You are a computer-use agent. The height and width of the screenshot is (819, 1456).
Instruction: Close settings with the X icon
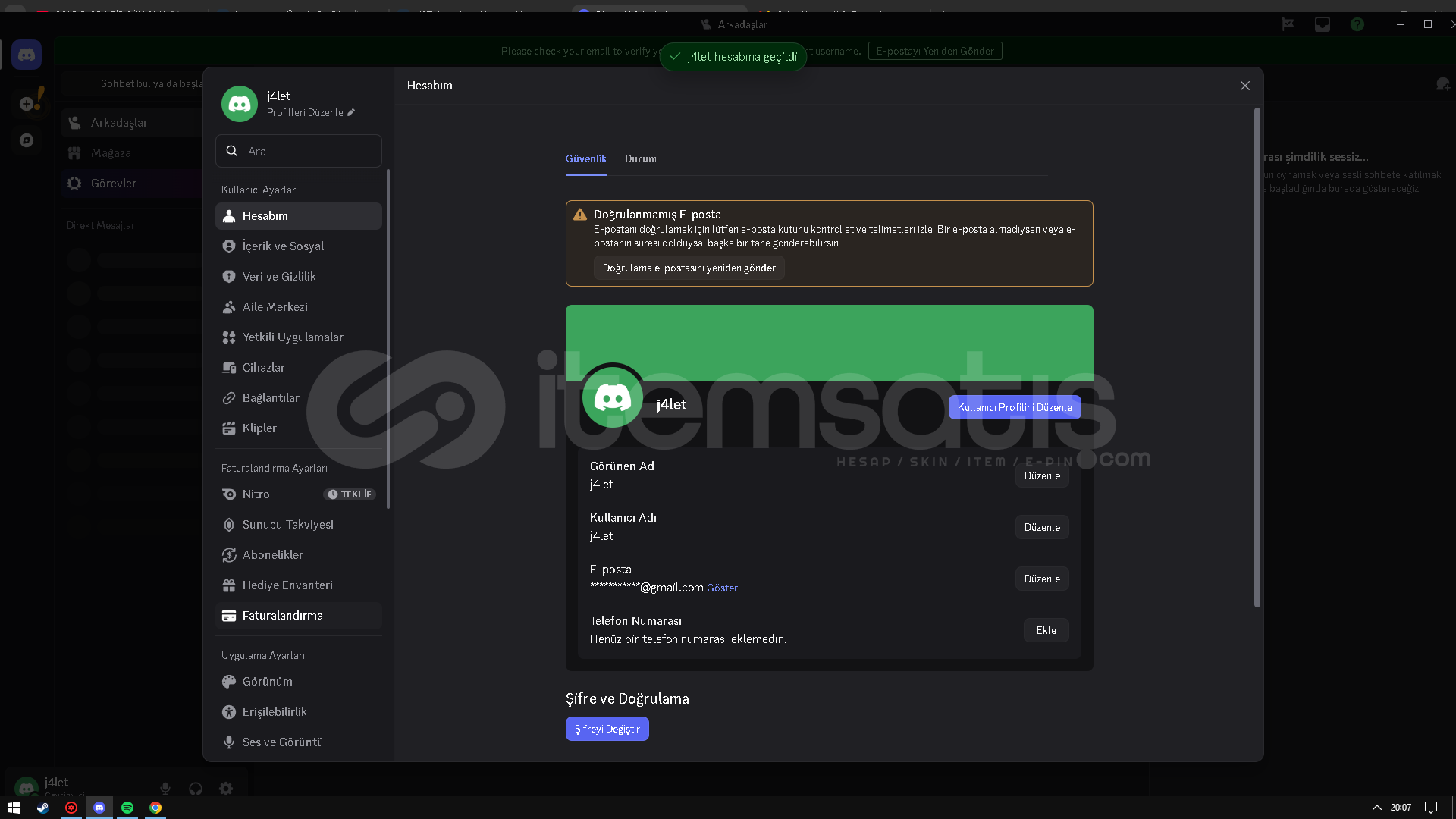click(1244, 86)
